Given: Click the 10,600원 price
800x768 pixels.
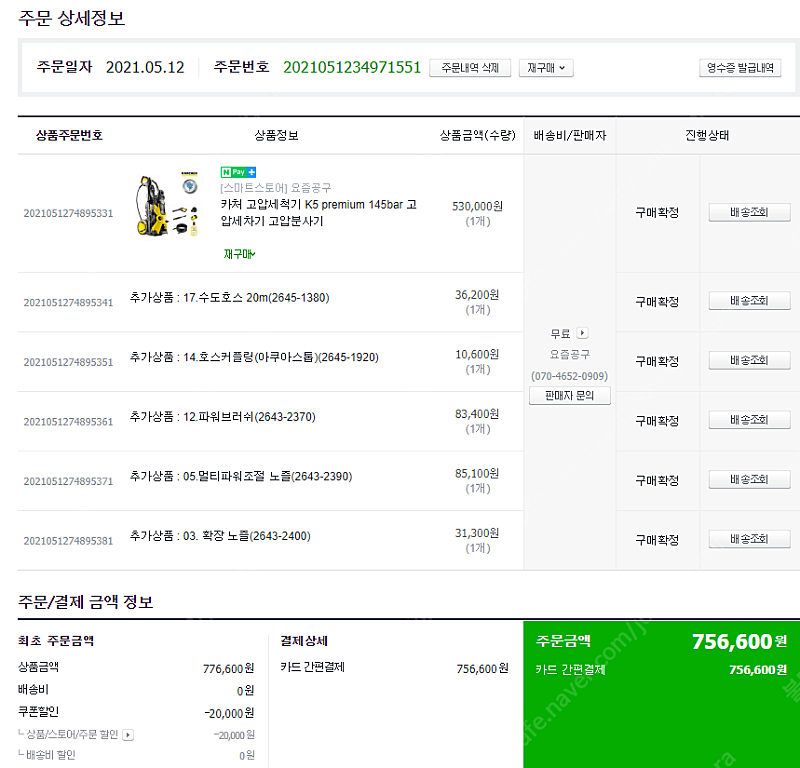Looking at the screenshot, I should click(x=477, y=354).
